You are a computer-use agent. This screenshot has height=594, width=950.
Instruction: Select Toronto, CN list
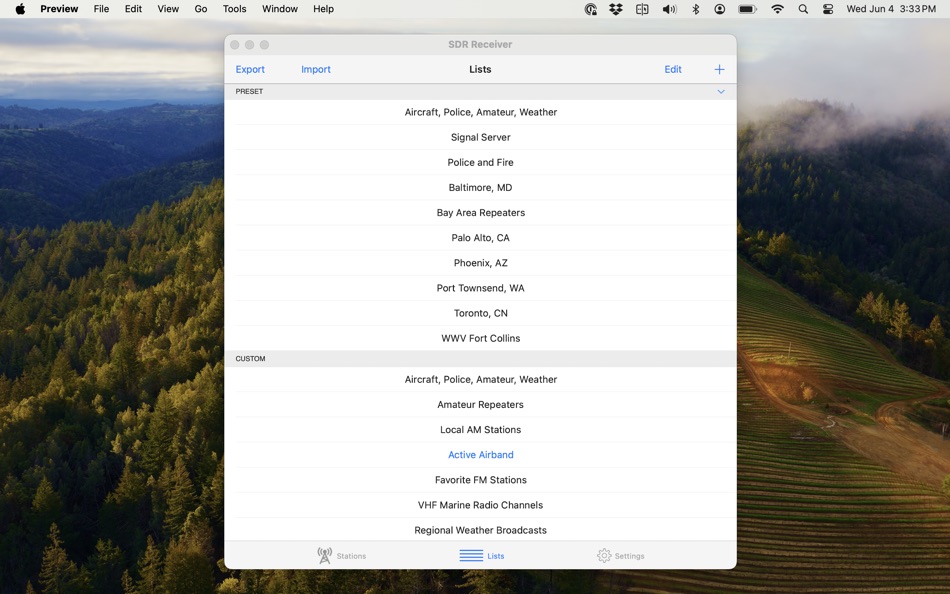[480, 313]
